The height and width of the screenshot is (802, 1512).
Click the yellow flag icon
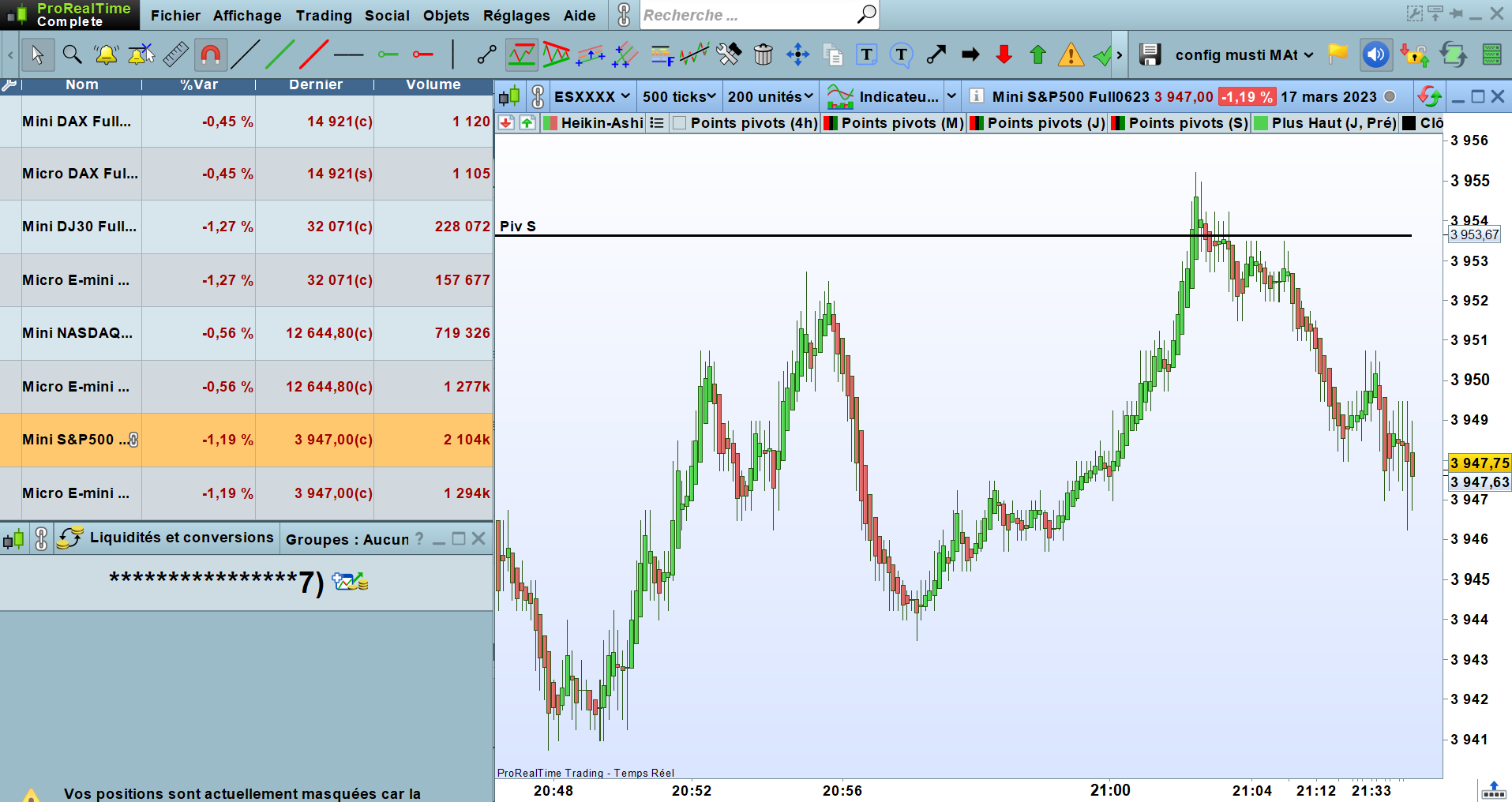coord(1338,54)
